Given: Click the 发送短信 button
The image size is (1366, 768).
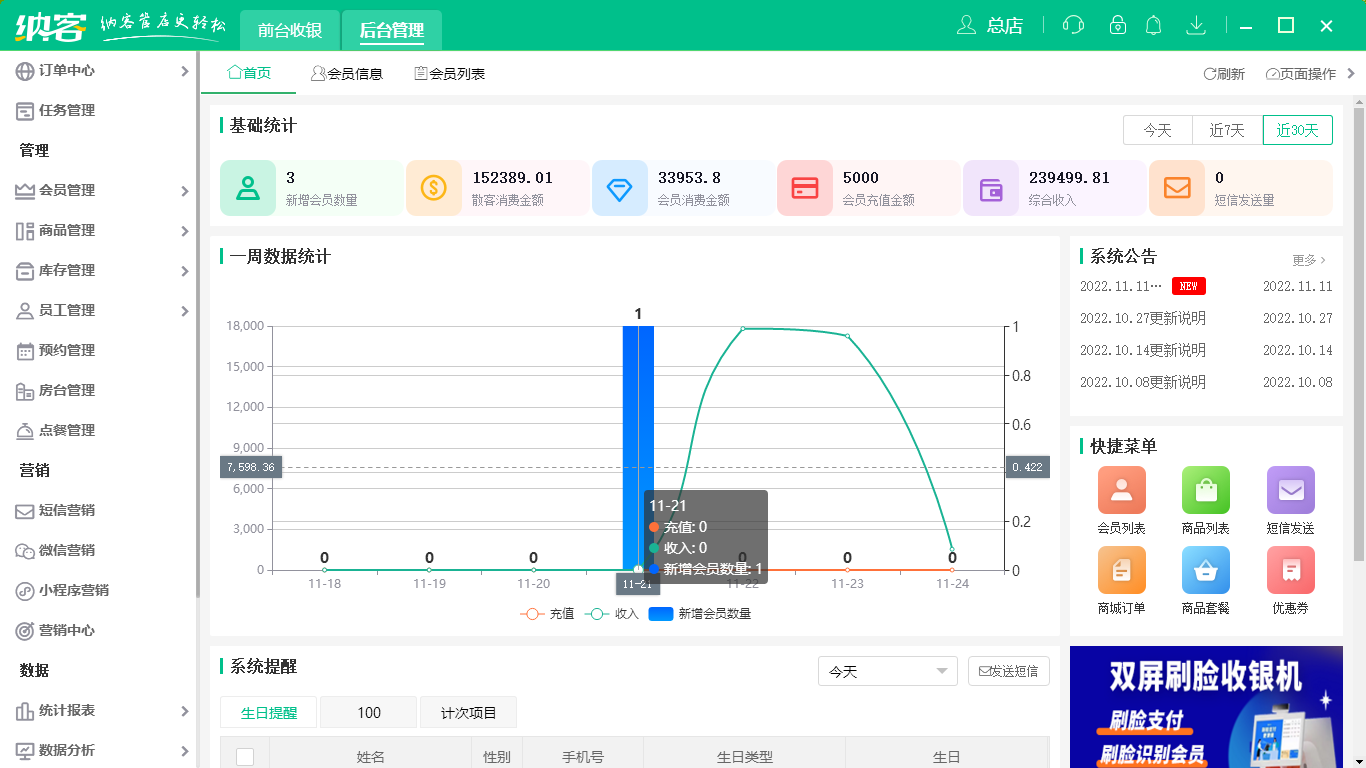Looking at the screenshot, I should (1008, 671).
